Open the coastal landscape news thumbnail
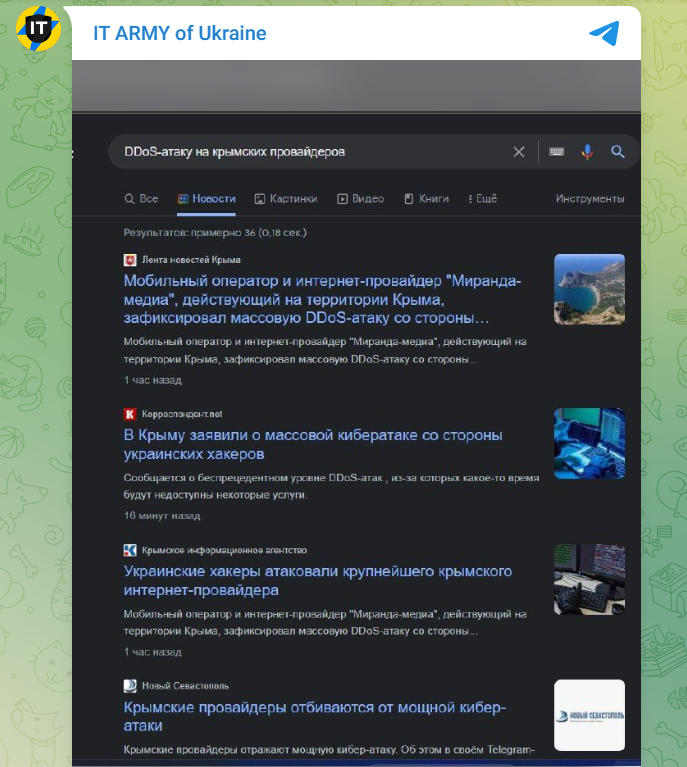687x767 pixels. 589,289
